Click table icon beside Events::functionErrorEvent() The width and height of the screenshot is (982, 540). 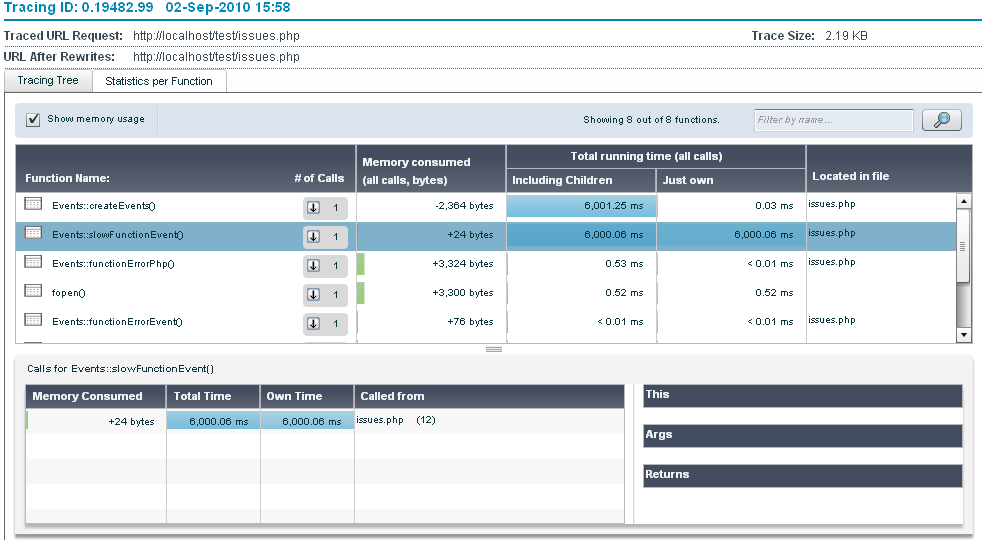[x=33, y=320]
